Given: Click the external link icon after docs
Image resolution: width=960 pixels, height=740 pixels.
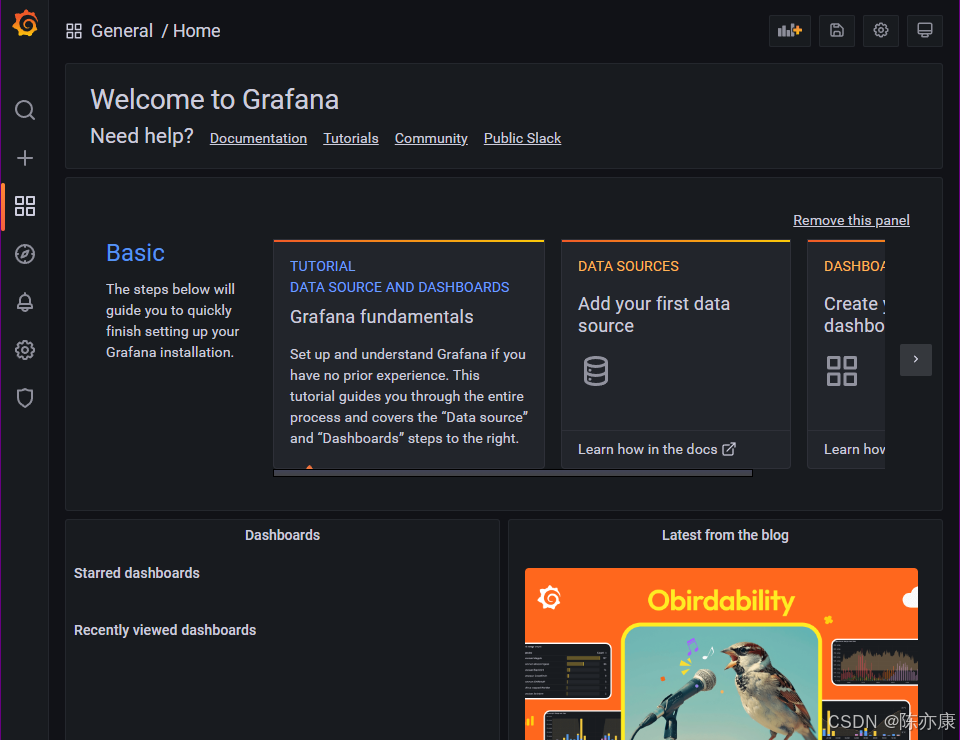Looking at the screenshot, I should point(729,449).
